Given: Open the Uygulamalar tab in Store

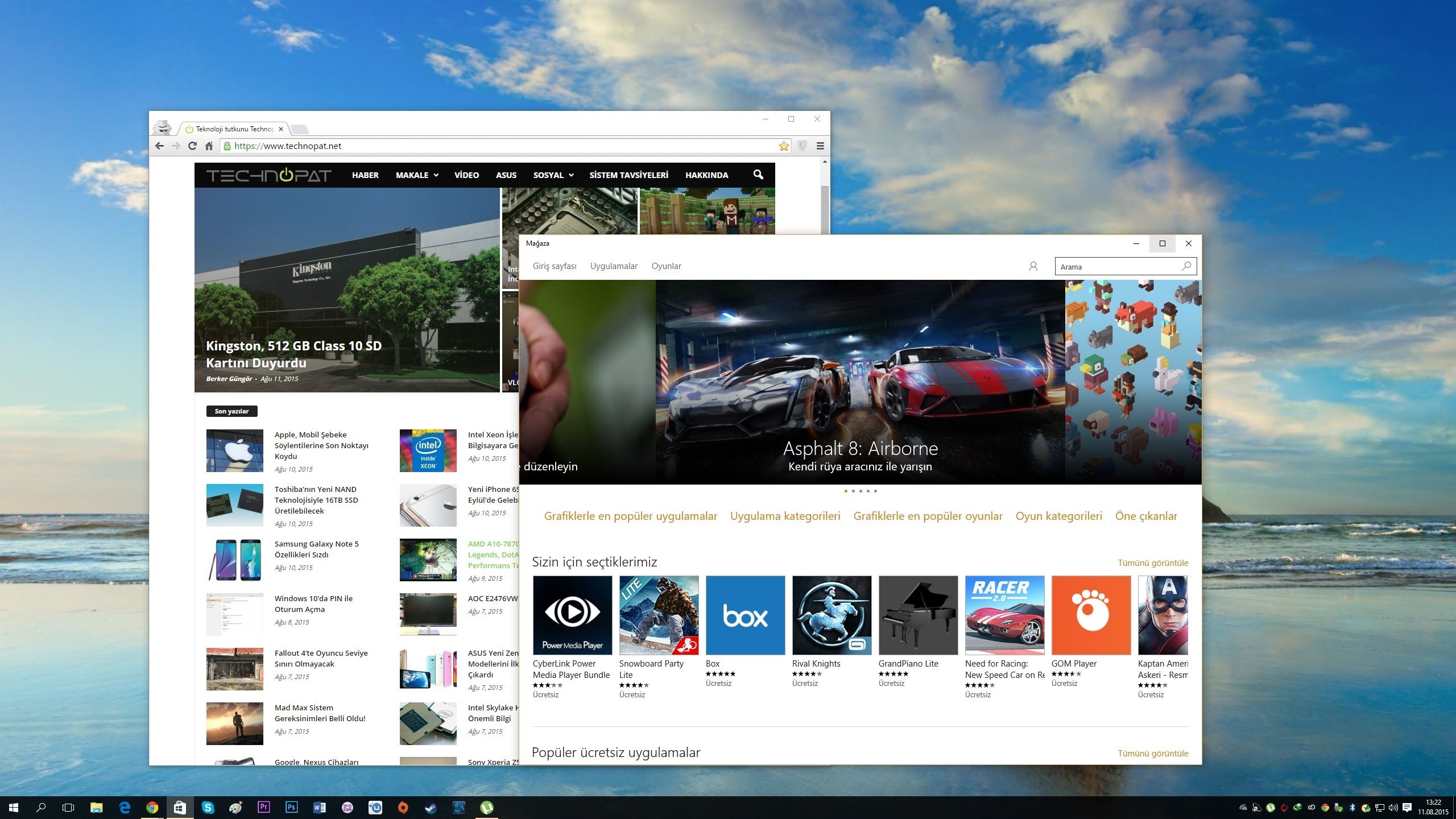Looking at the screenshot, I should tap(614, 266).
